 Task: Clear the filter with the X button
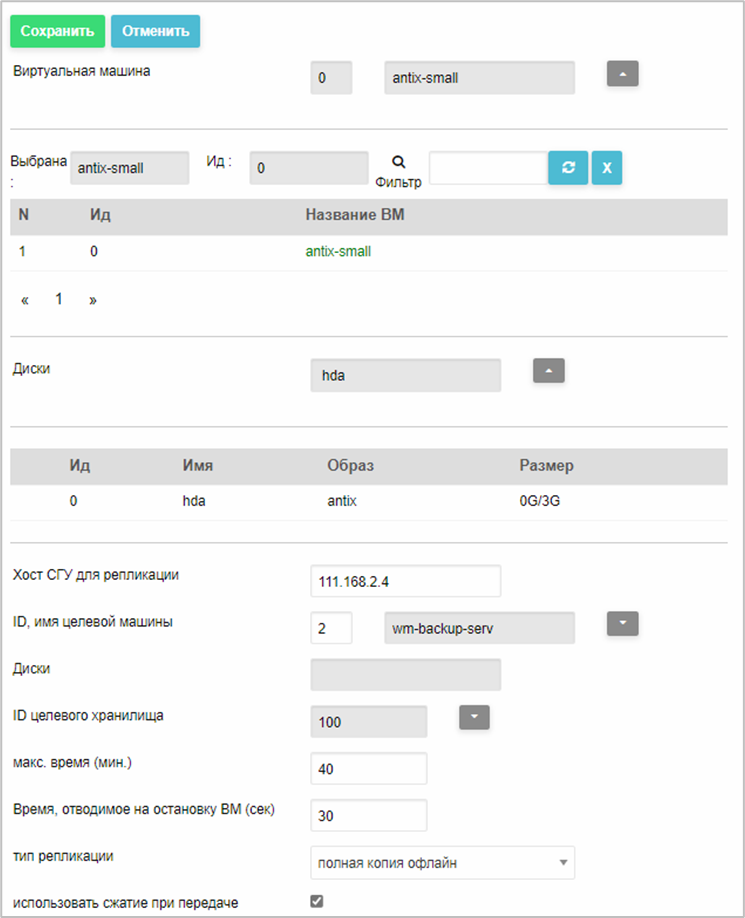point(606,168)
